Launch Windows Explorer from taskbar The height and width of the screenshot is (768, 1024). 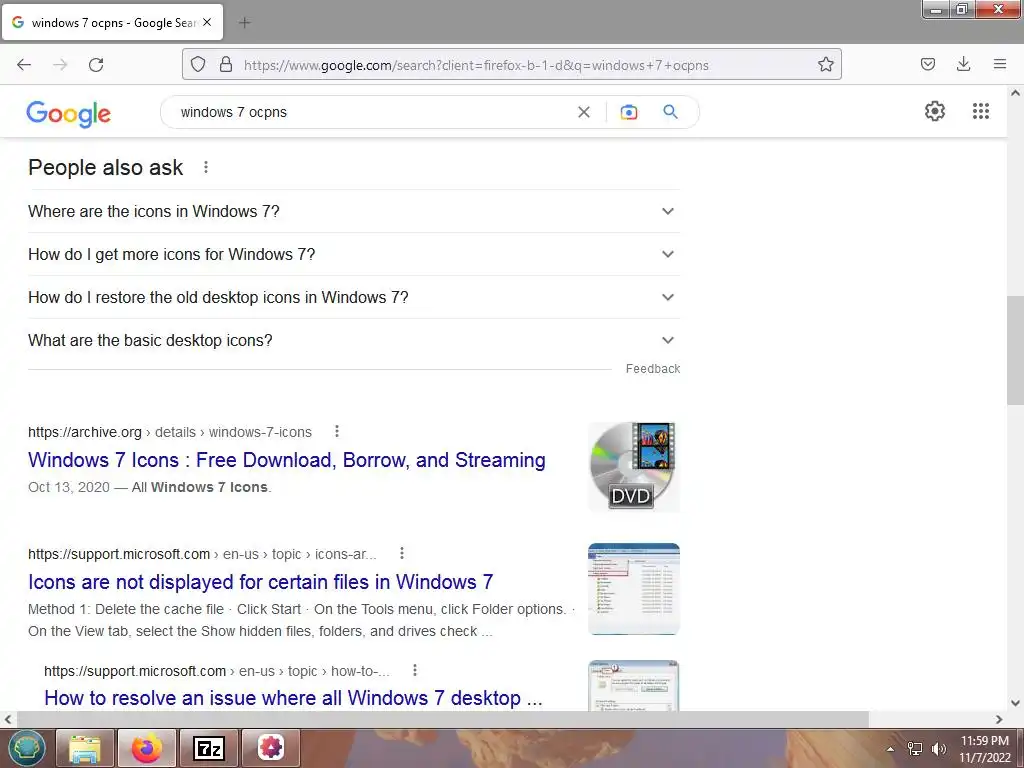[85, 748]
